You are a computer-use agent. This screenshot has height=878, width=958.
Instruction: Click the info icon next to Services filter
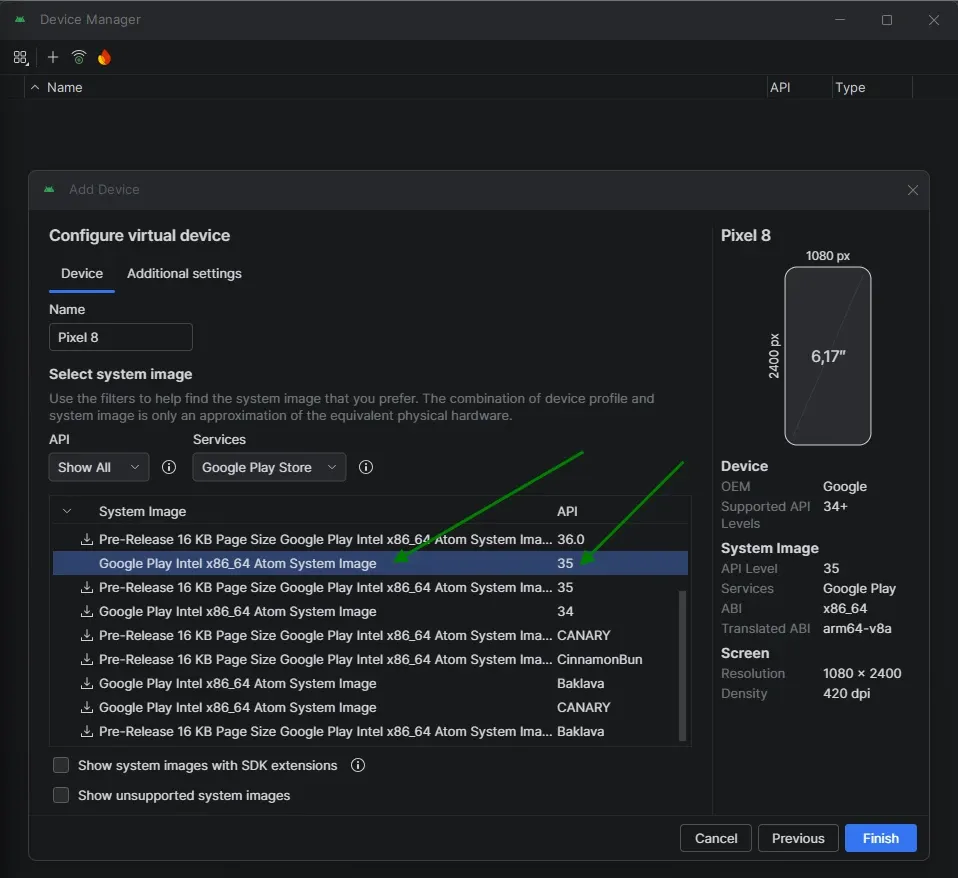tap(365, 467)
